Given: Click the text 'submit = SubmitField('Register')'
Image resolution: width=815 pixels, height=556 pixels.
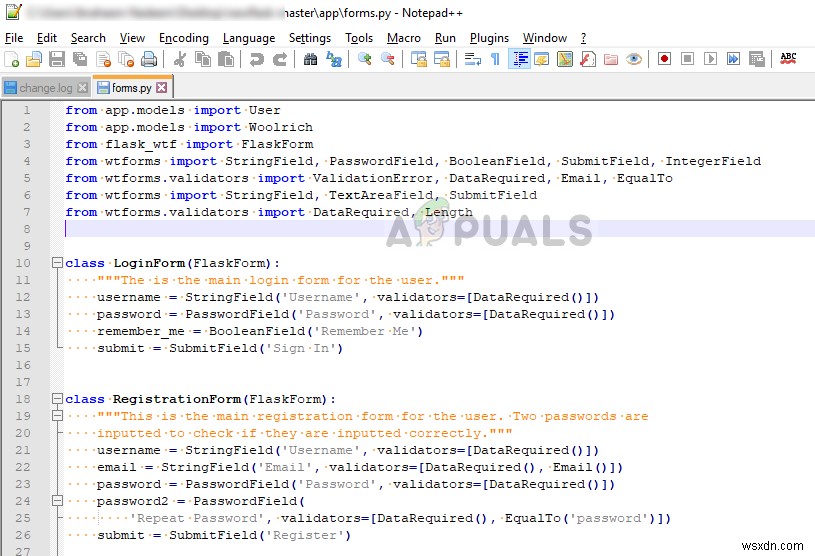Looking at the screenshot, I should 224,535.
